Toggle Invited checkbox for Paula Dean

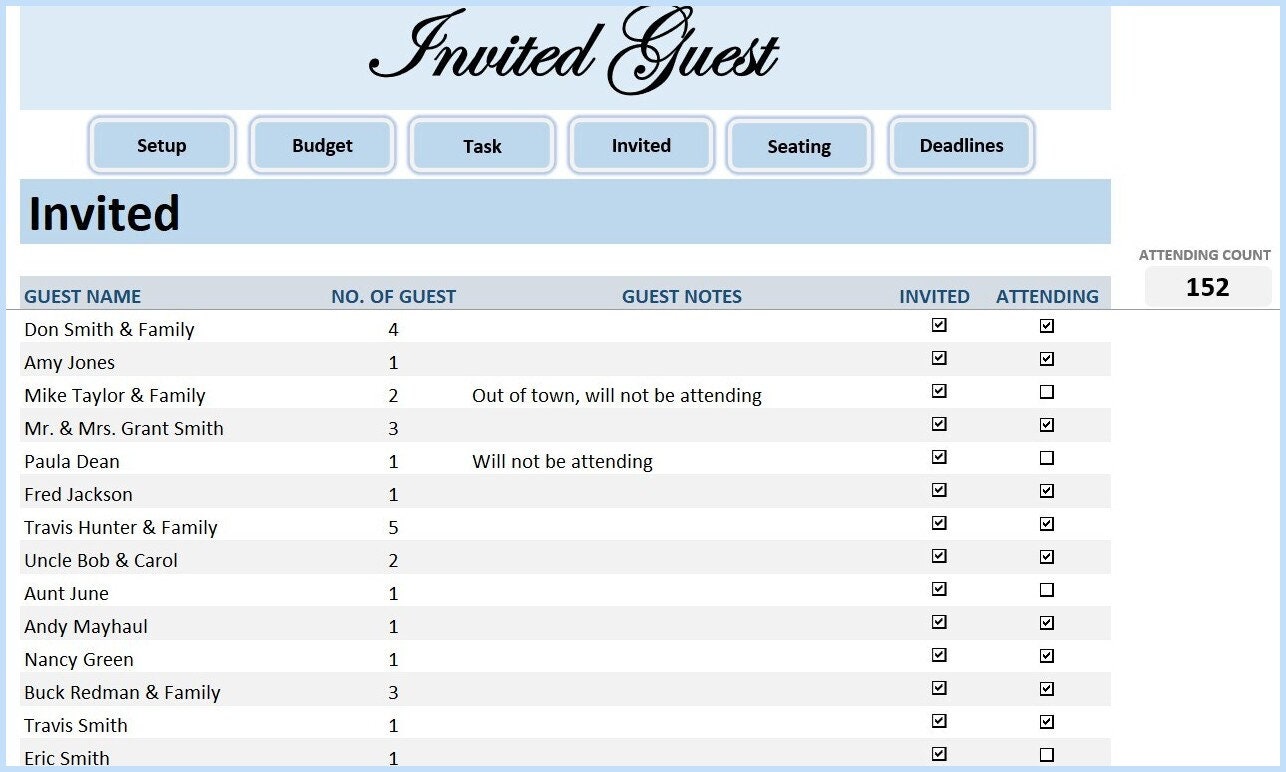[939, 457]
